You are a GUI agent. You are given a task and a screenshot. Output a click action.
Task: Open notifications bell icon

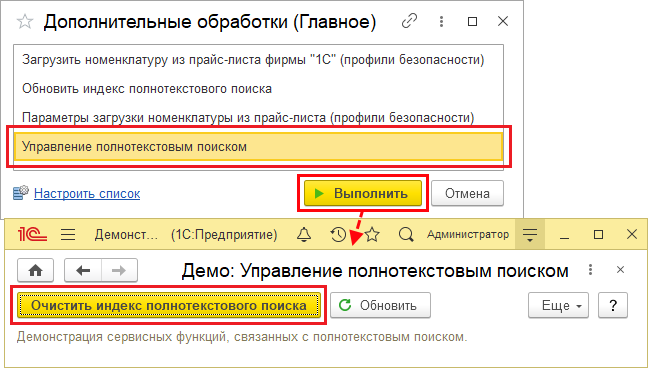coord(304,235)
